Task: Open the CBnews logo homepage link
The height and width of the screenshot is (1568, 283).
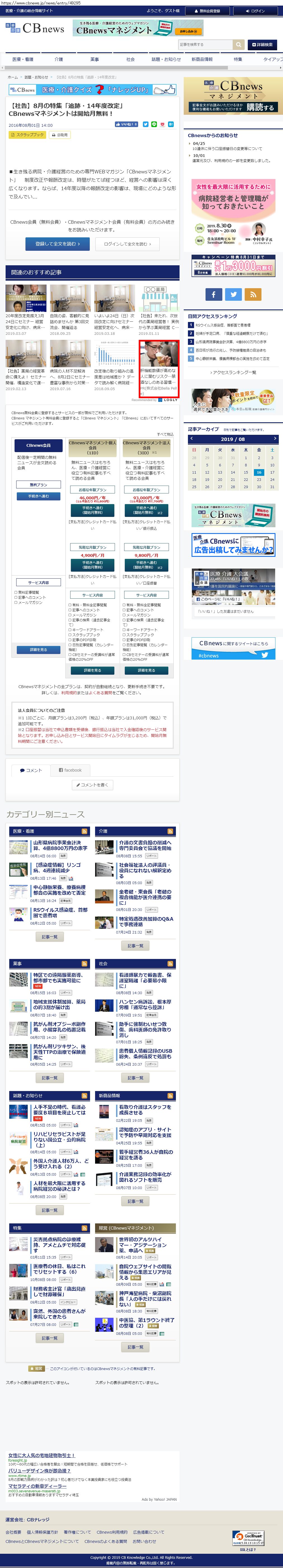Action: pos(35,28)
